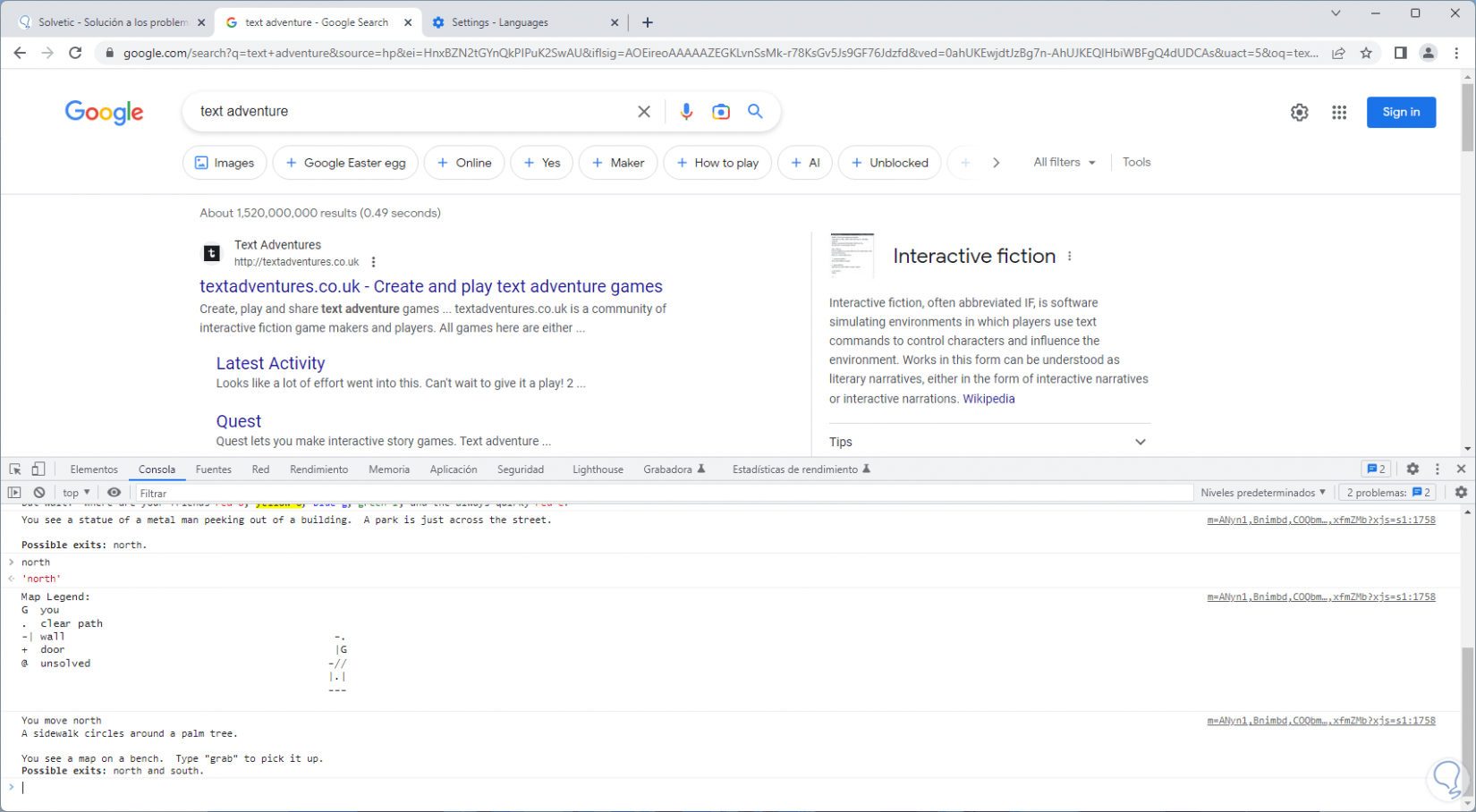Open the DevTools three-dot customize menu
1476x812 pixels.
(1438, 469)
